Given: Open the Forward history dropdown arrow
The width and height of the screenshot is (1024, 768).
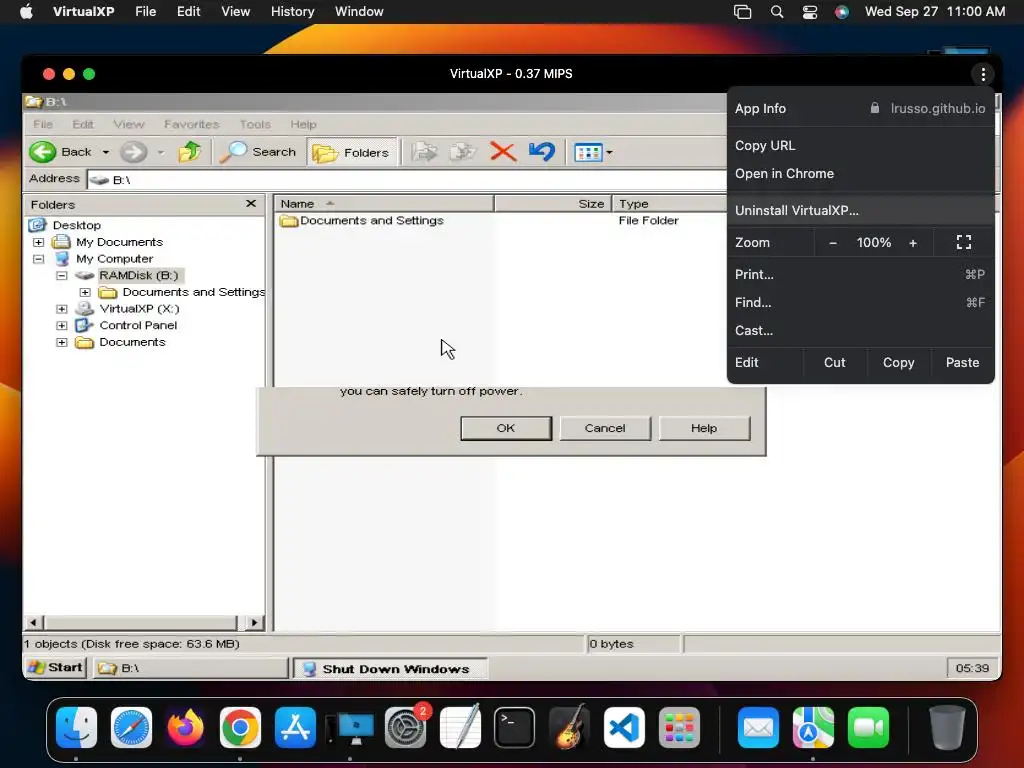Looking at the screenshot, I should [x=161, y=153].
